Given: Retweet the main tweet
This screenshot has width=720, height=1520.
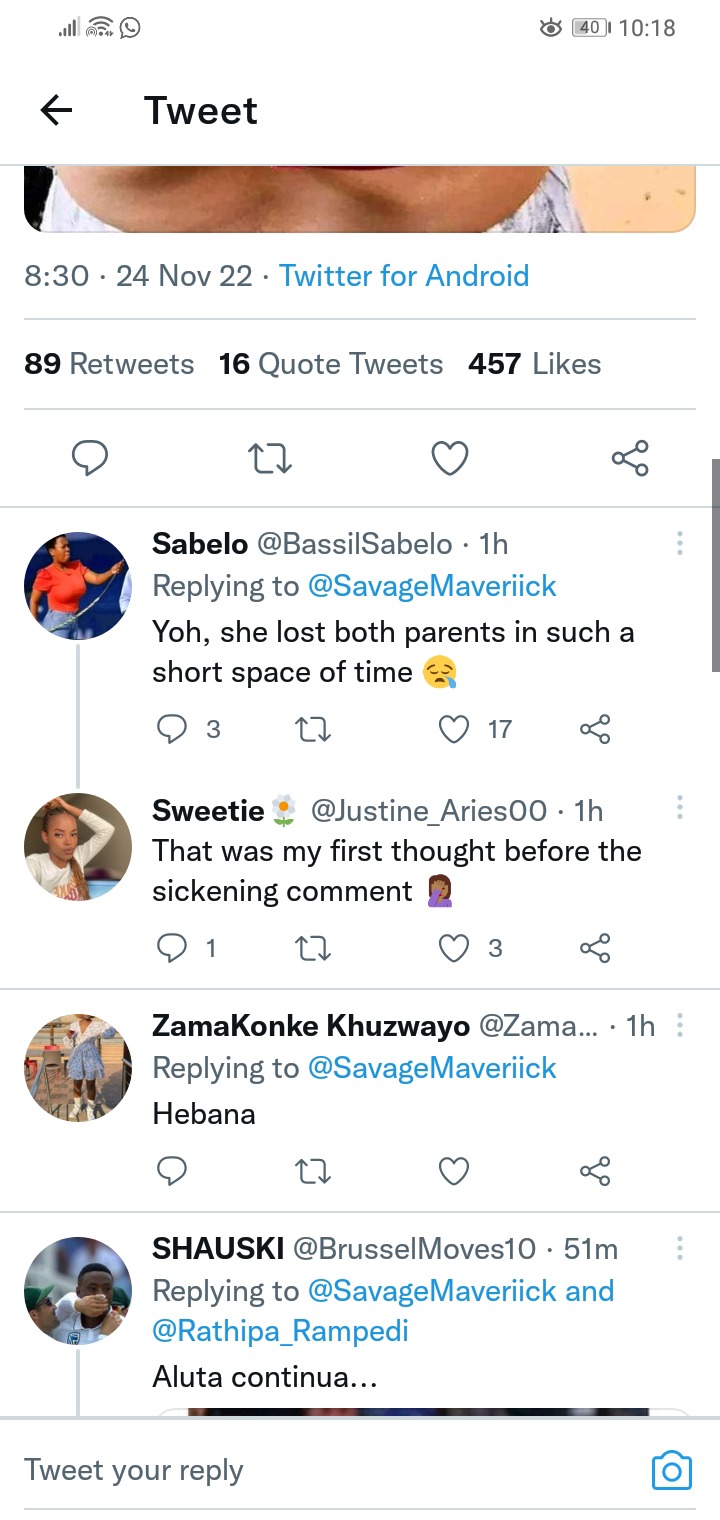Looking at the screenshot, I should point(269,459).
